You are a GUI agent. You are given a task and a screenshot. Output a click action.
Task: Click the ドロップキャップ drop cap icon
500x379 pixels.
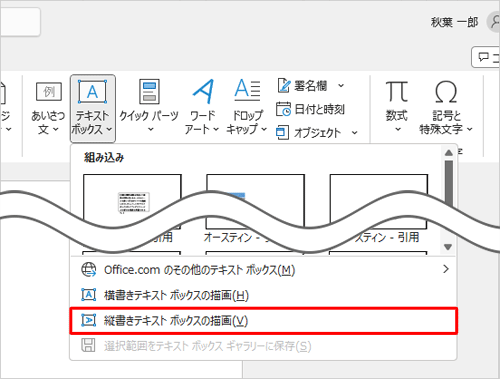[247, 90]
